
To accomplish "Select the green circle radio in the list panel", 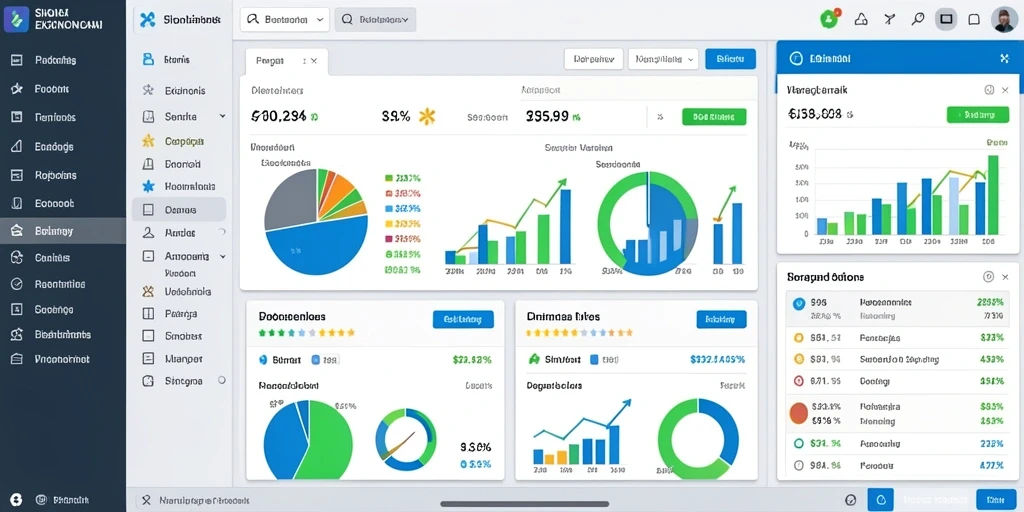I will point(798,443).
